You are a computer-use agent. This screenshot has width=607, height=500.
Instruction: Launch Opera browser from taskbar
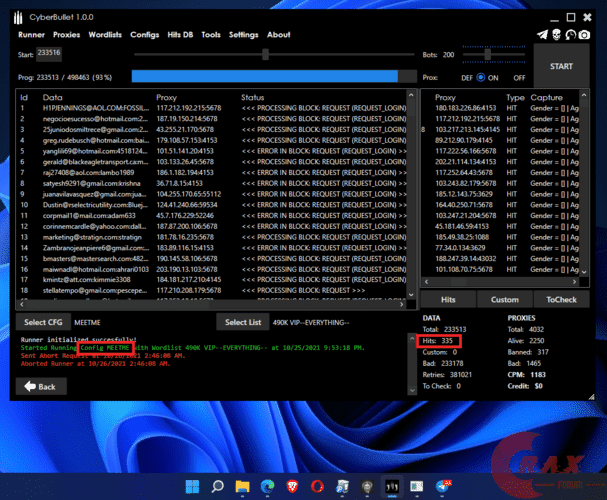[x=317, y=486]
